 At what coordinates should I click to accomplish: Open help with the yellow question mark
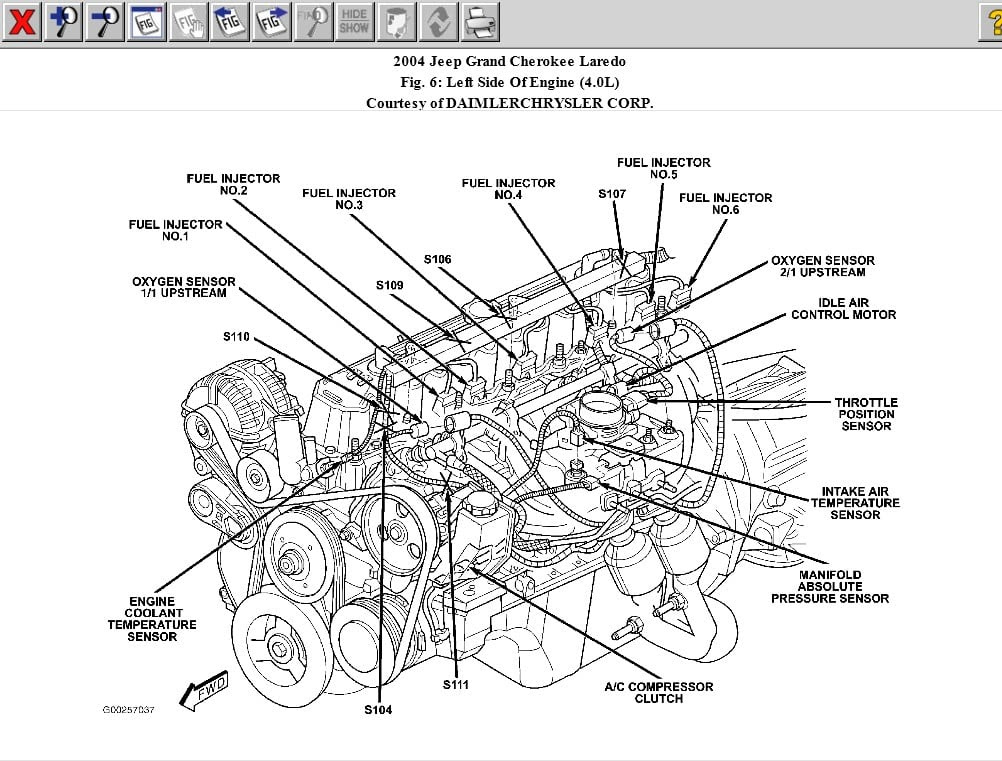click(x=991, y=22)
